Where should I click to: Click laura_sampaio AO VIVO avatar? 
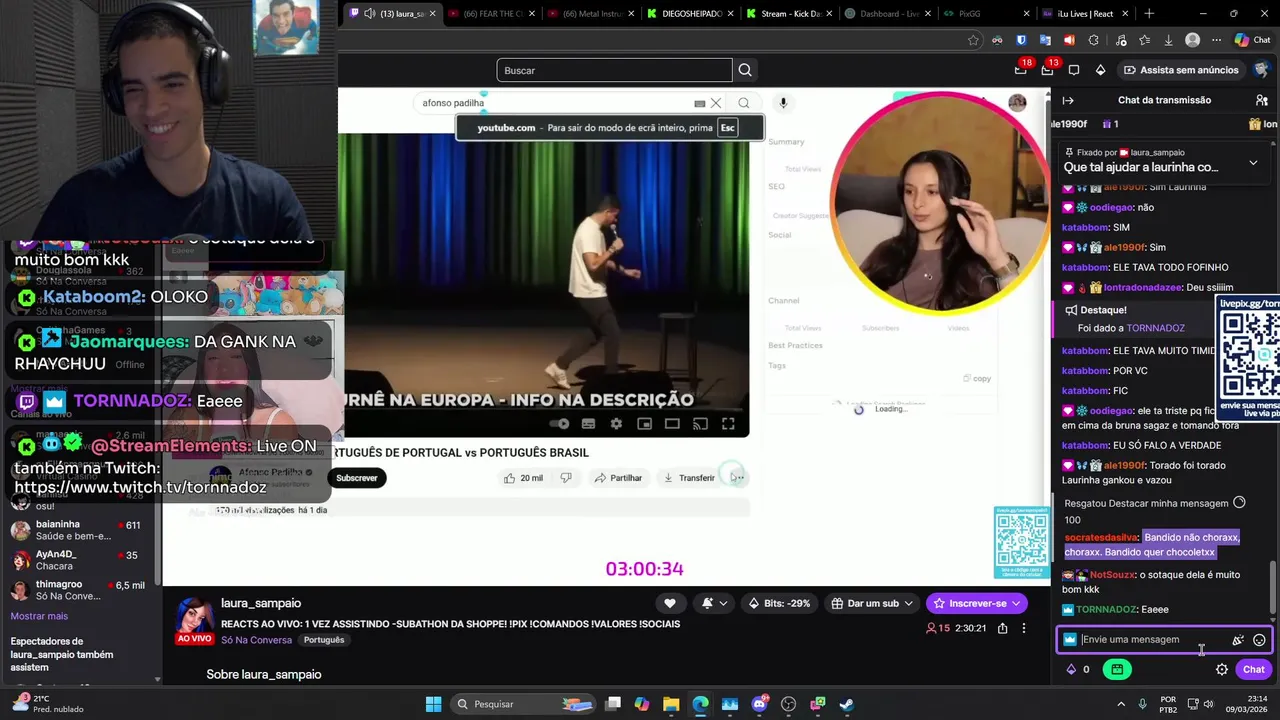tap(194, 621)
